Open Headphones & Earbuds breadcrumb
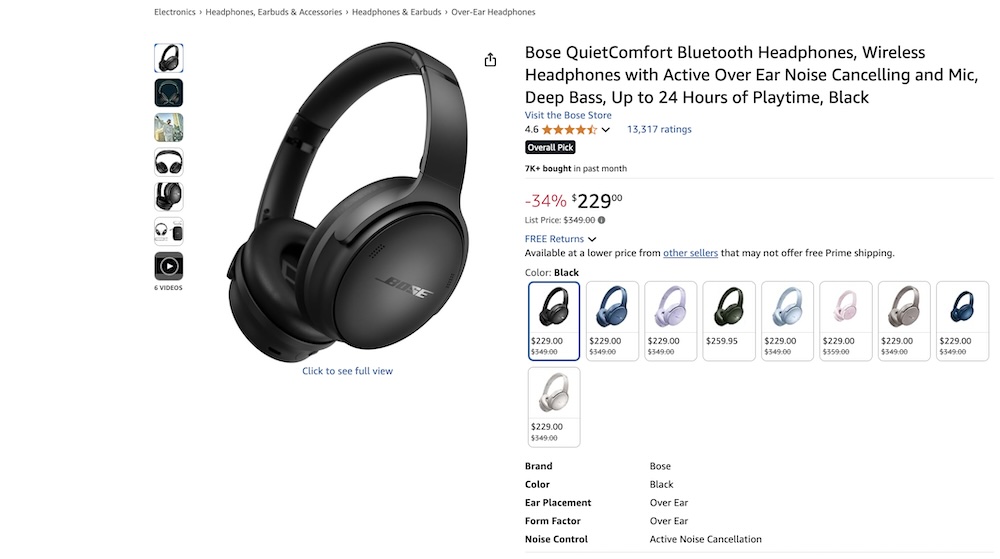This screenshot has height=559, width=1000. pyautogui.click(x=396, y=11)
